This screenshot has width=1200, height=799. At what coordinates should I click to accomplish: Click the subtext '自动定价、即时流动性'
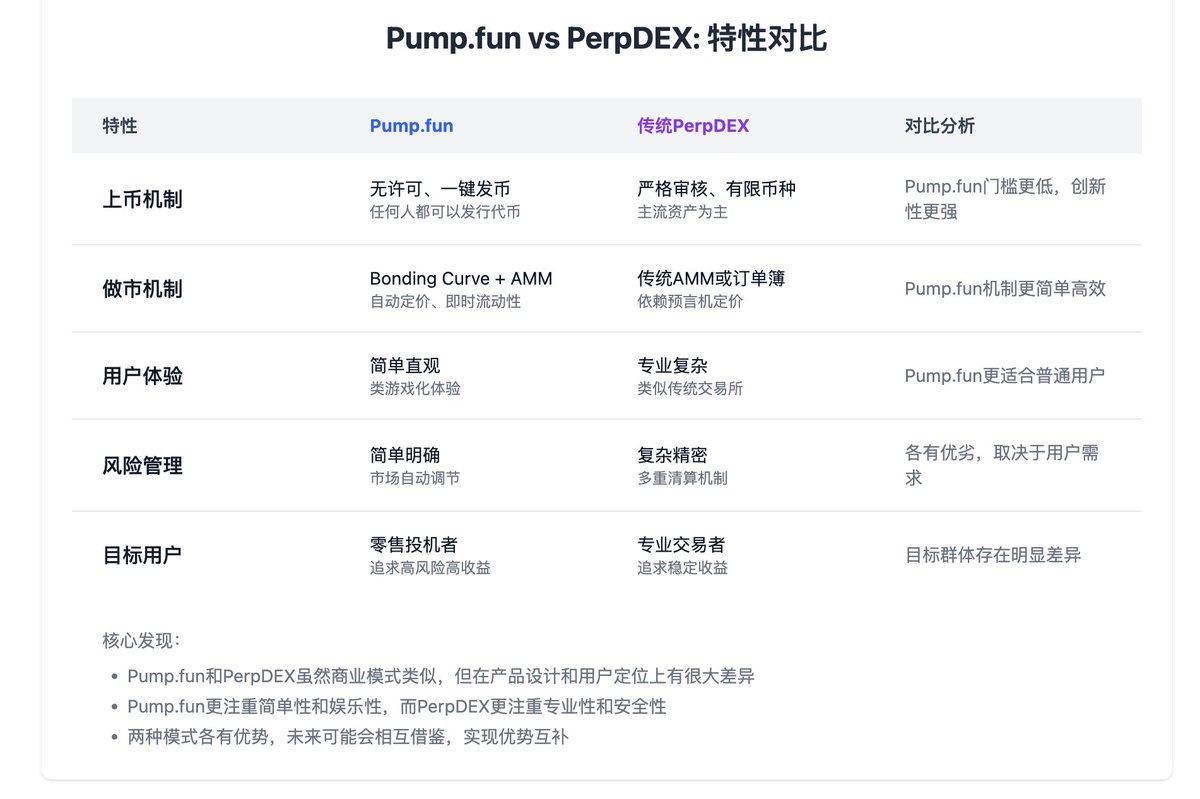click(445, 301)
